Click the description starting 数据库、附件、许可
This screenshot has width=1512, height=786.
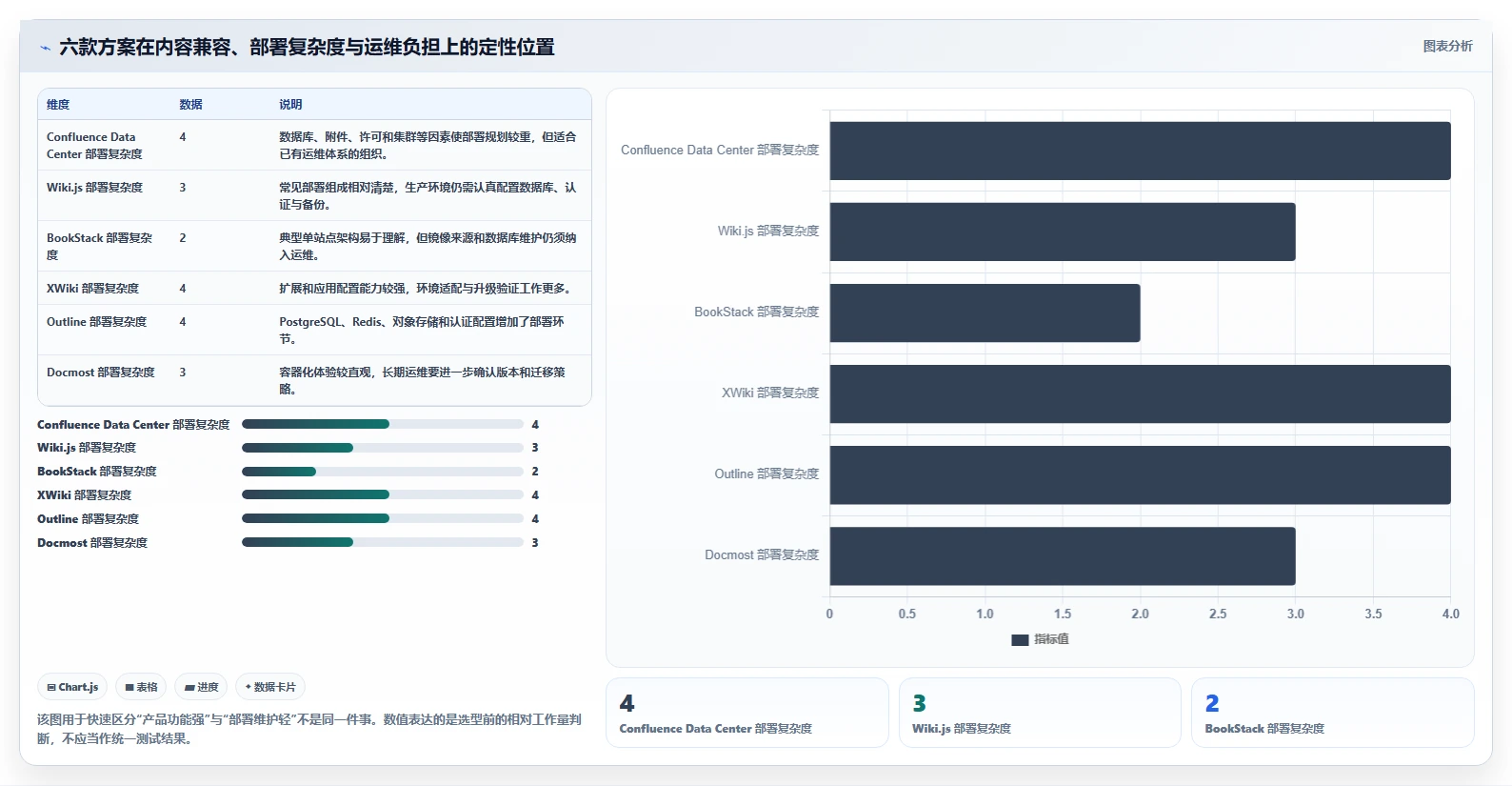click(428, 146)
